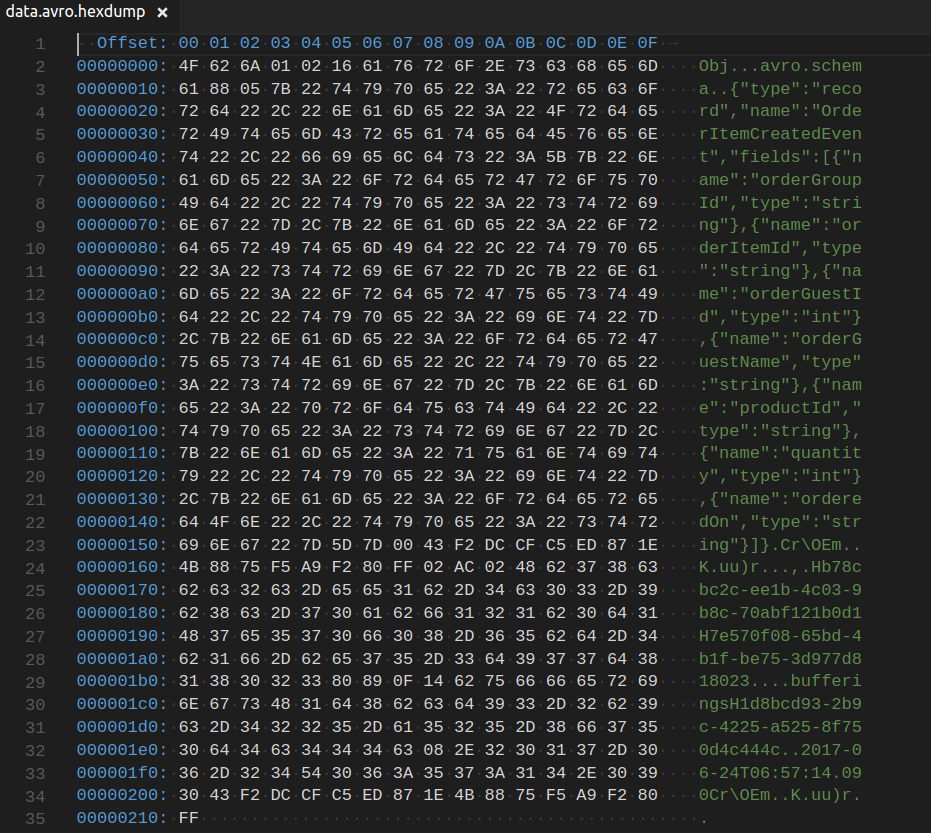Click decoded text ame":"orderGroup
This screenshot has height=833, width=931.
[780, 180]
